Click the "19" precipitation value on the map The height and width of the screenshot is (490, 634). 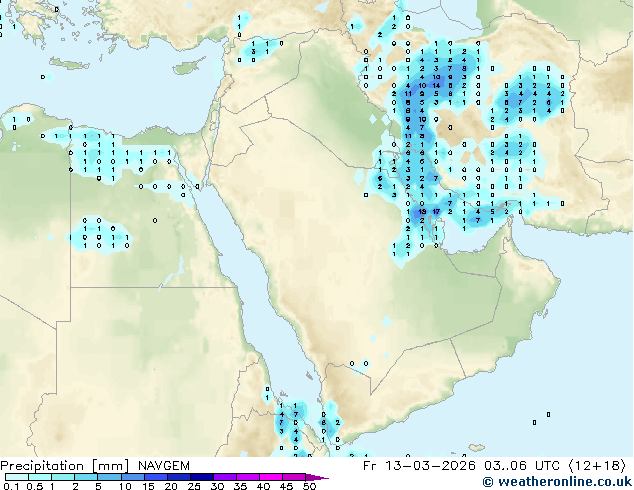[422, 212]
